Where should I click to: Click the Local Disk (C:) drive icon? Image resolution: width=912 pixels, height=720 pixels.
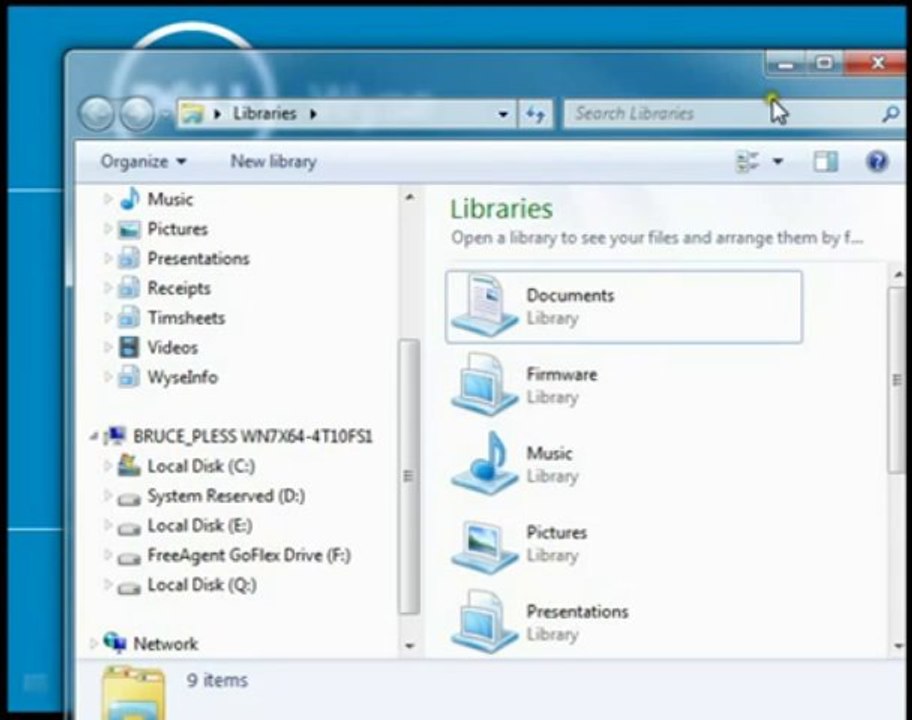coord(129,466)
